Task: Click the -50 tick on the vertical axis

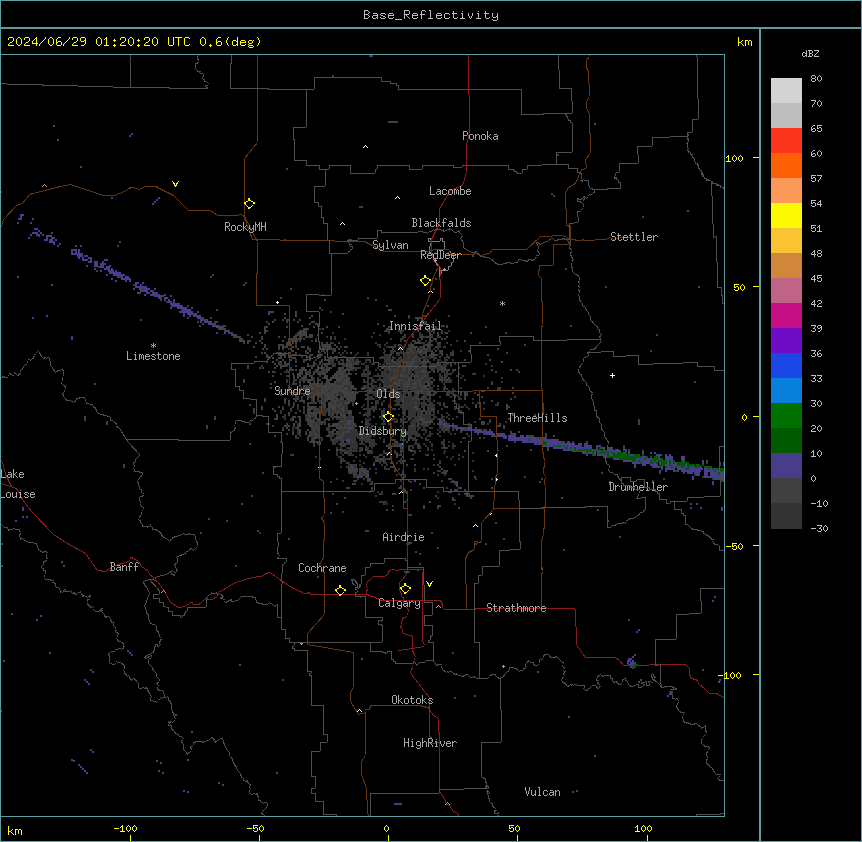Action: pos(734,546)
